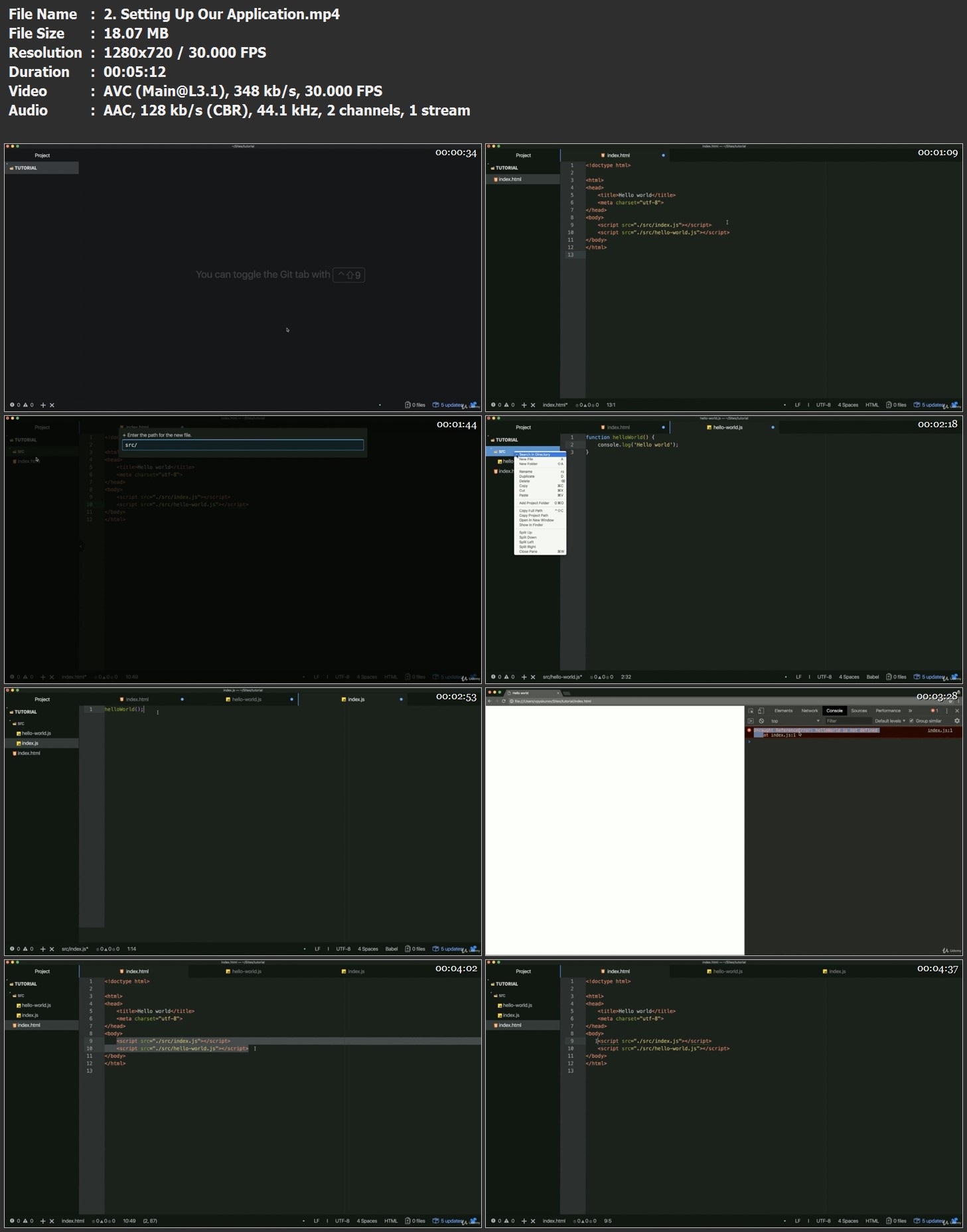Click the plus icon in the 02:53 frame status bar

[x=43, y=949]
